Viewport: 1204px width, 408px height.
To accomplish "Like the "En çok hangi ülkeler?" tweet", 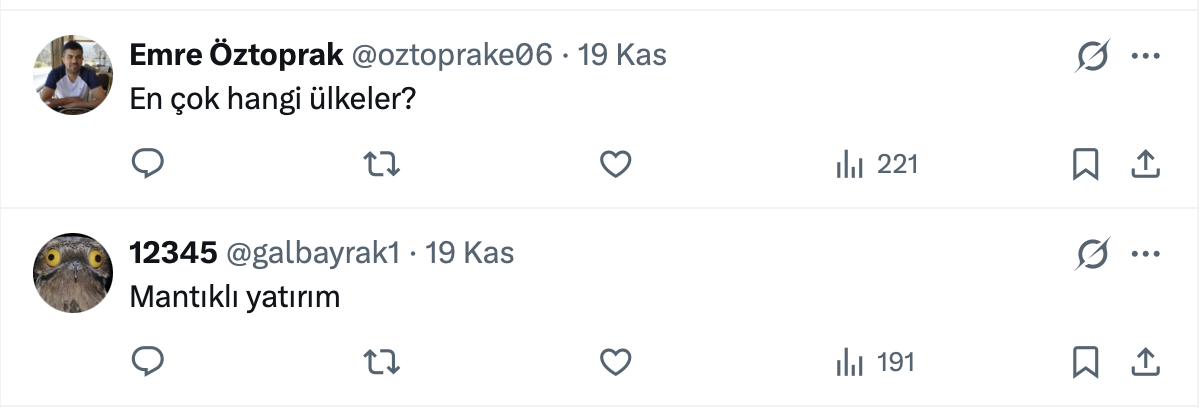I will pos(616,164).
